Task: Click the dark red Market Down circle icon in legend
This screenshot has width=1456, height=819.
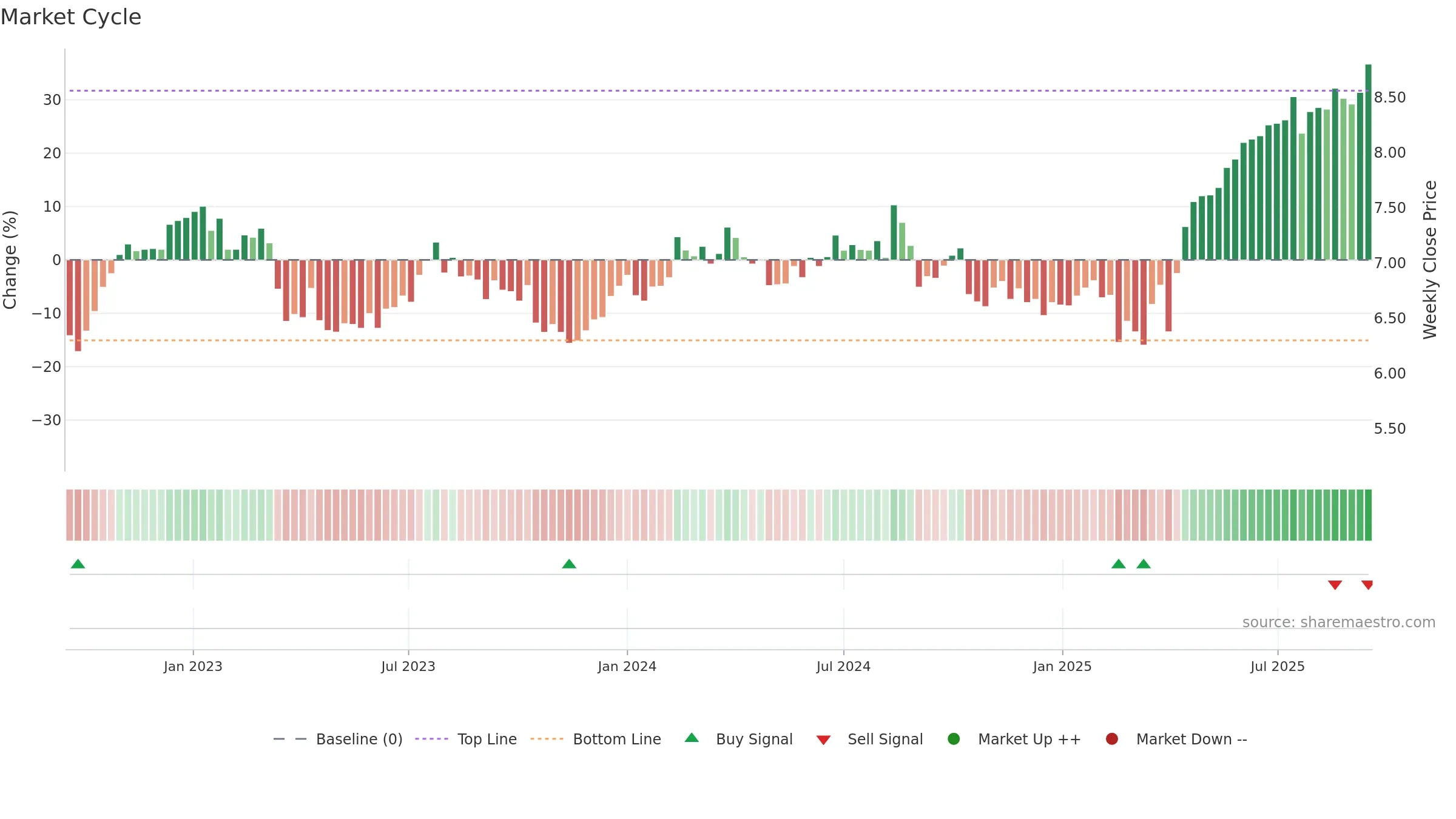Action: coord(1112,739)
